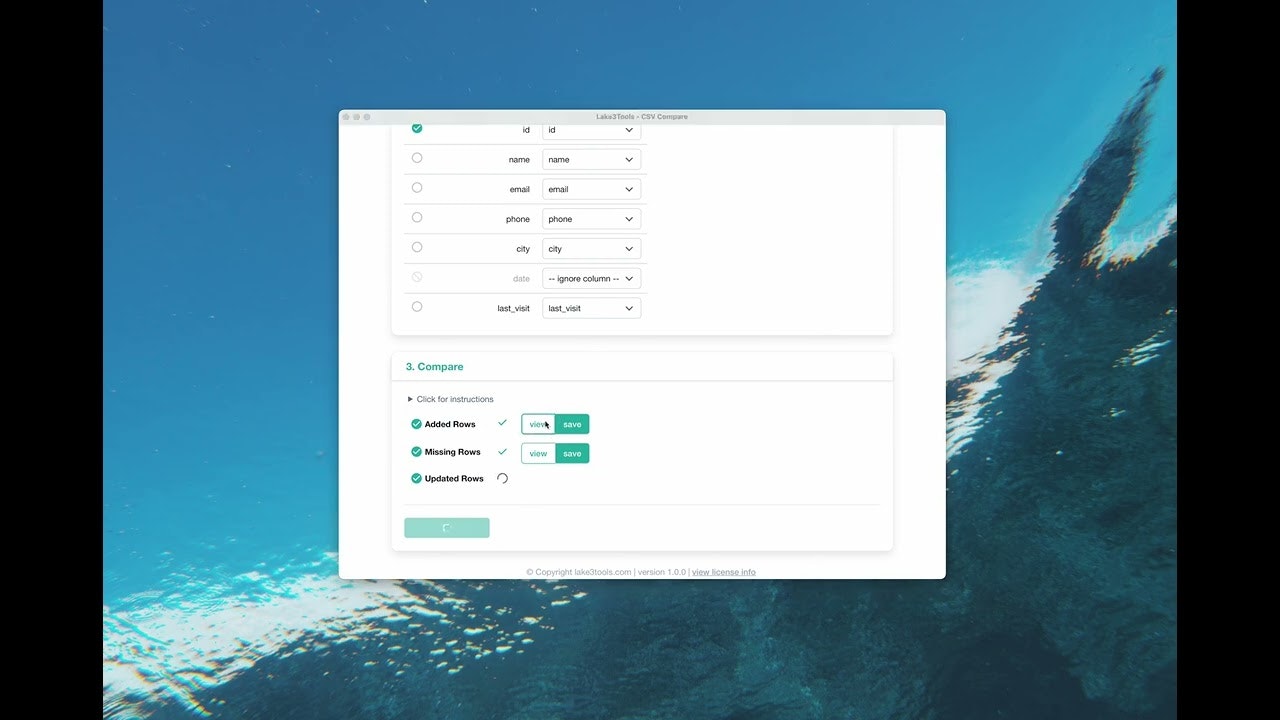Select the email row radio button

point(417,188)
